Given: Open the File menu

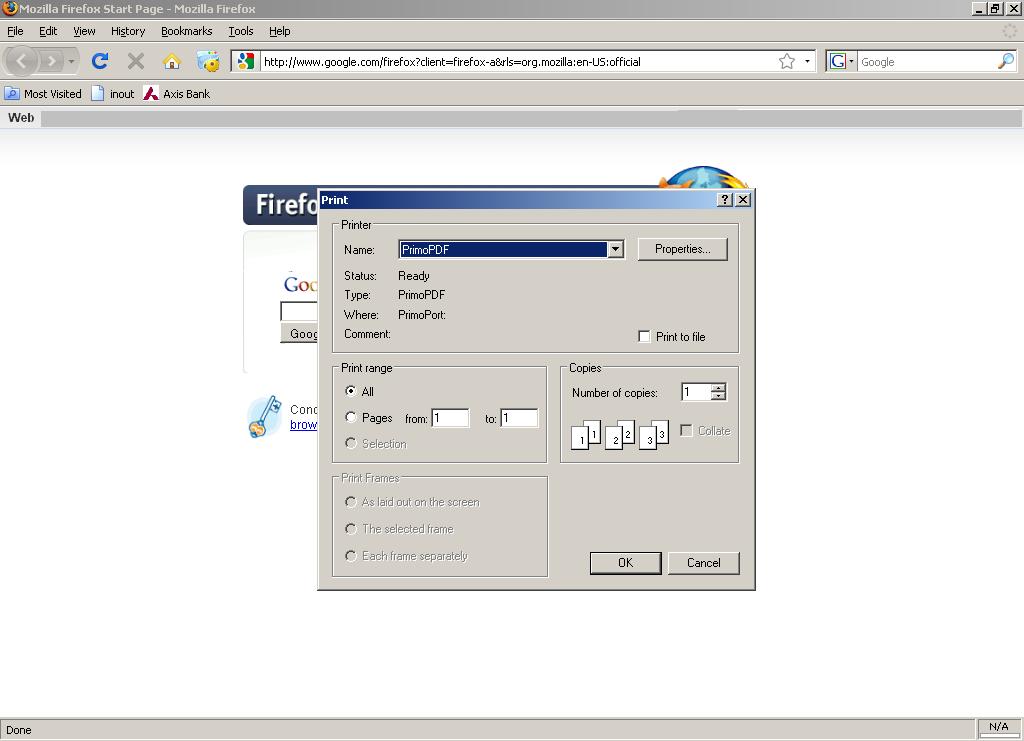Looking at the screenshot, I should click(x=15, y=31).
